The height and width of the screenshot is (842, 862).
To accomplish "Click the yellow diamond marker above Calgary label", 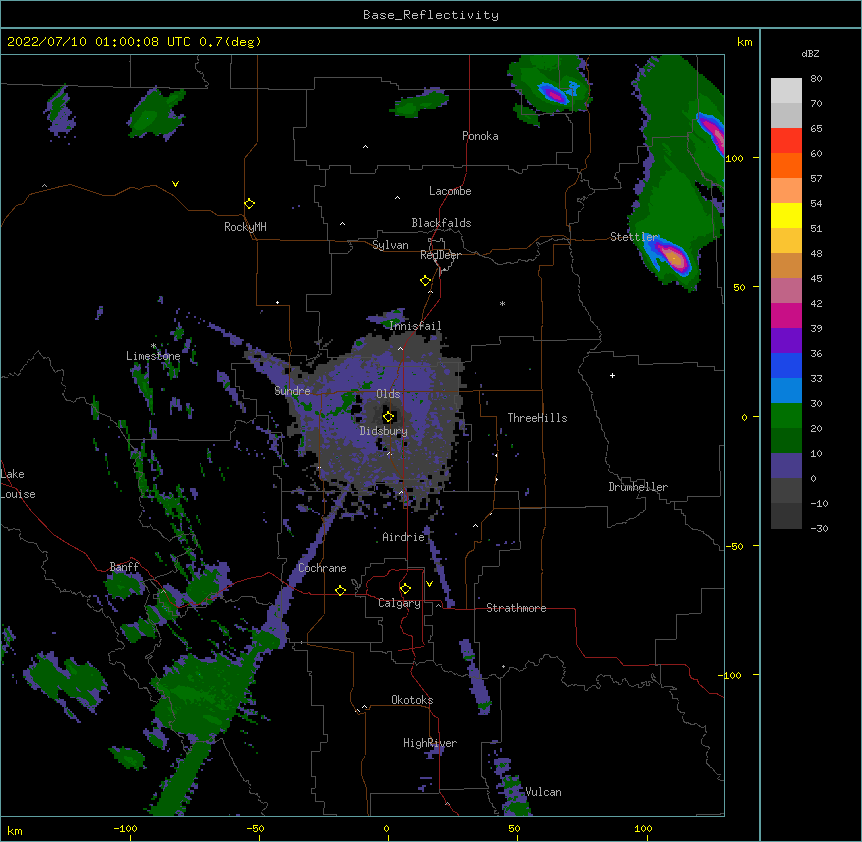I will 405,589.
